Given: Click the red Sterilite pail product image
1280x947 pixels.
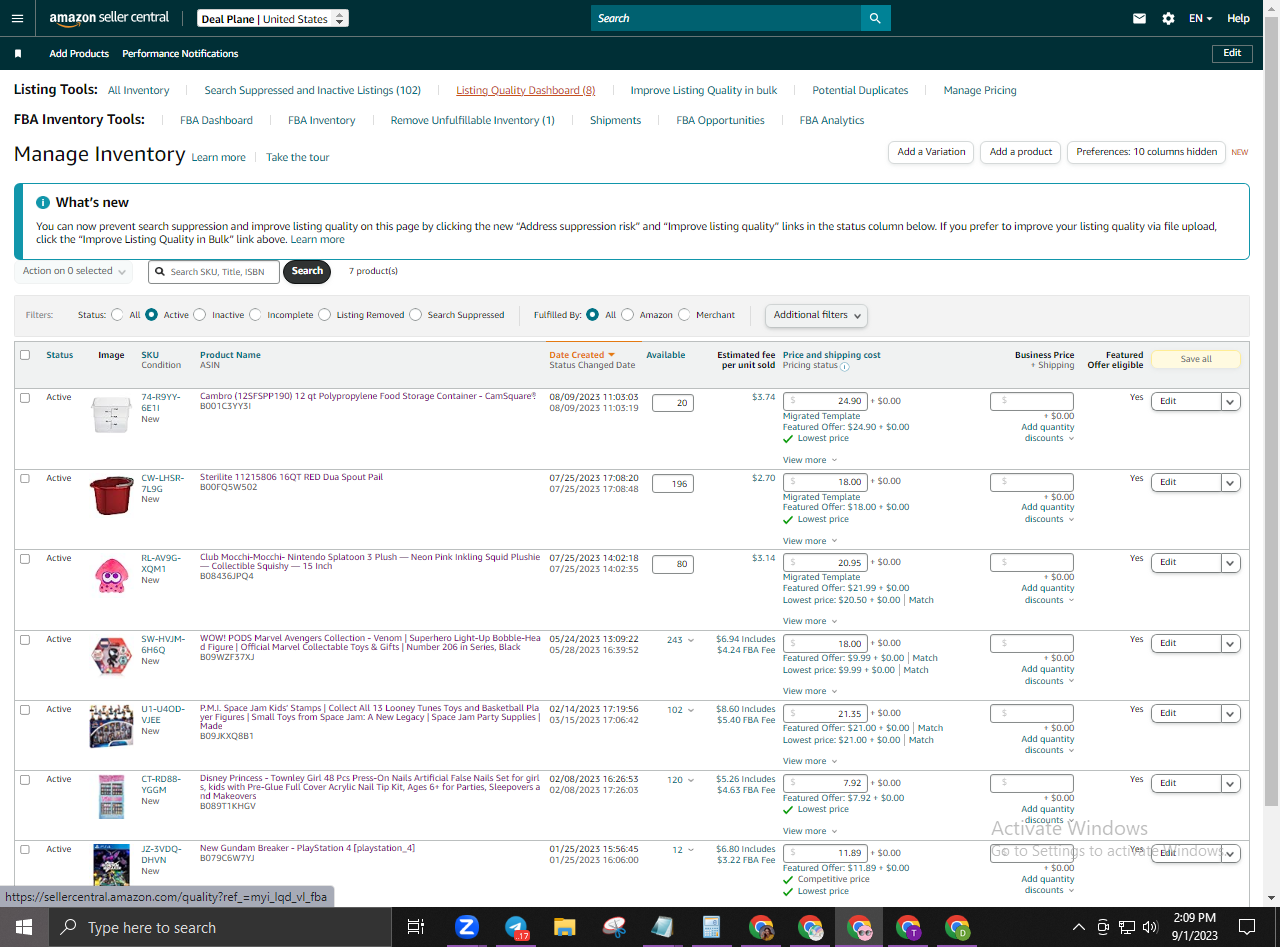Looking at the screenshot, I should (x=111, y=495).
